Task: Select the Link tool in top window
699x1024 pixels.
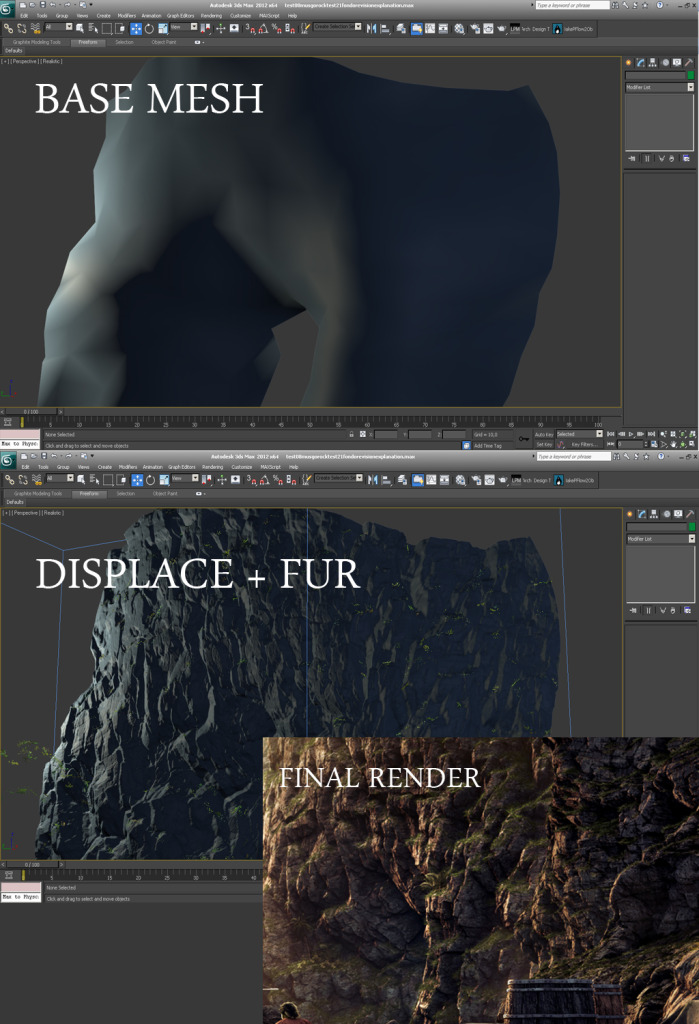Action: [8, 28]
